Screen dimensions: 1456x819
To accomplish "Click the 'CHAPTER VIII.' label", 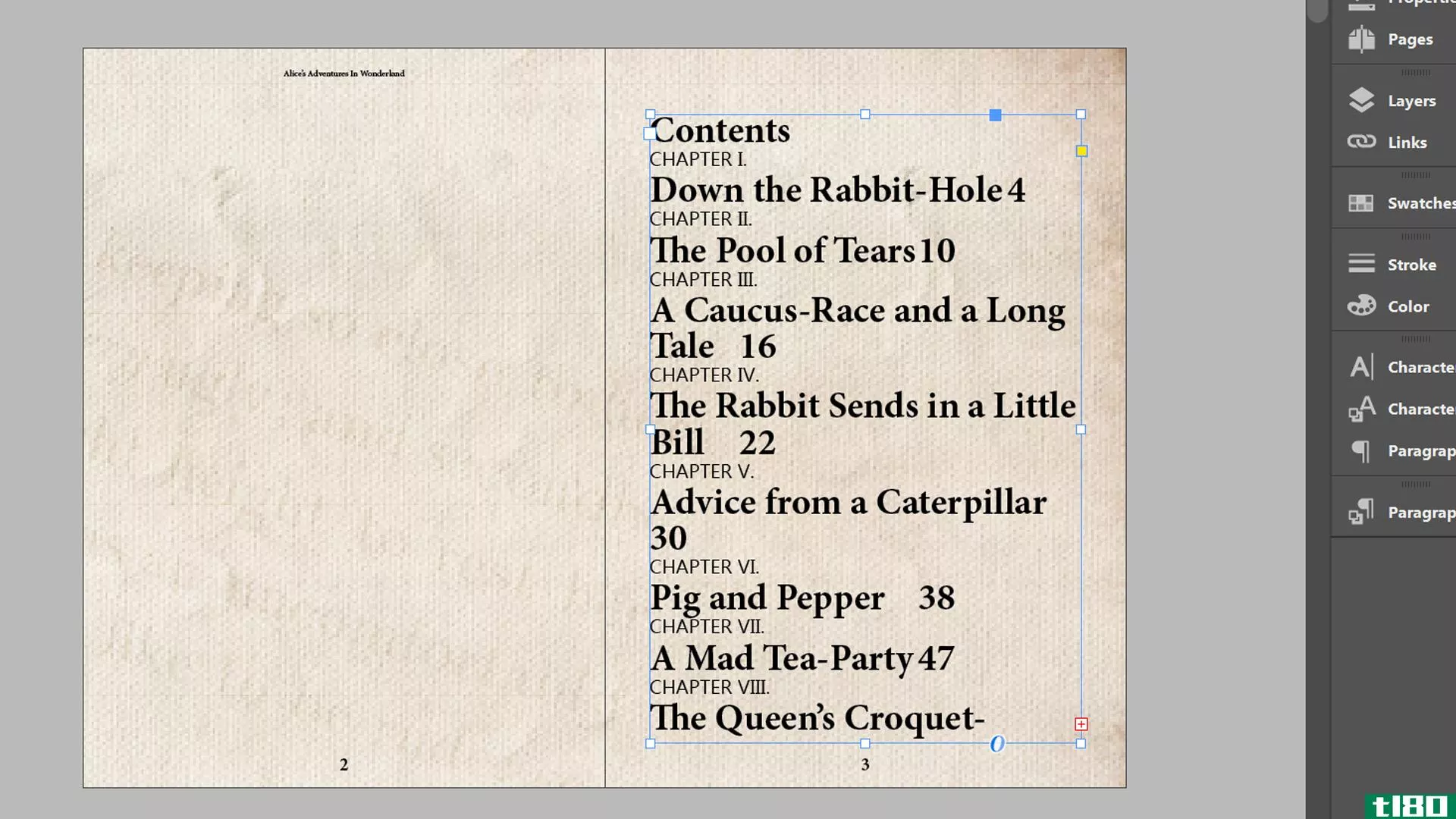I will point(709,687).
